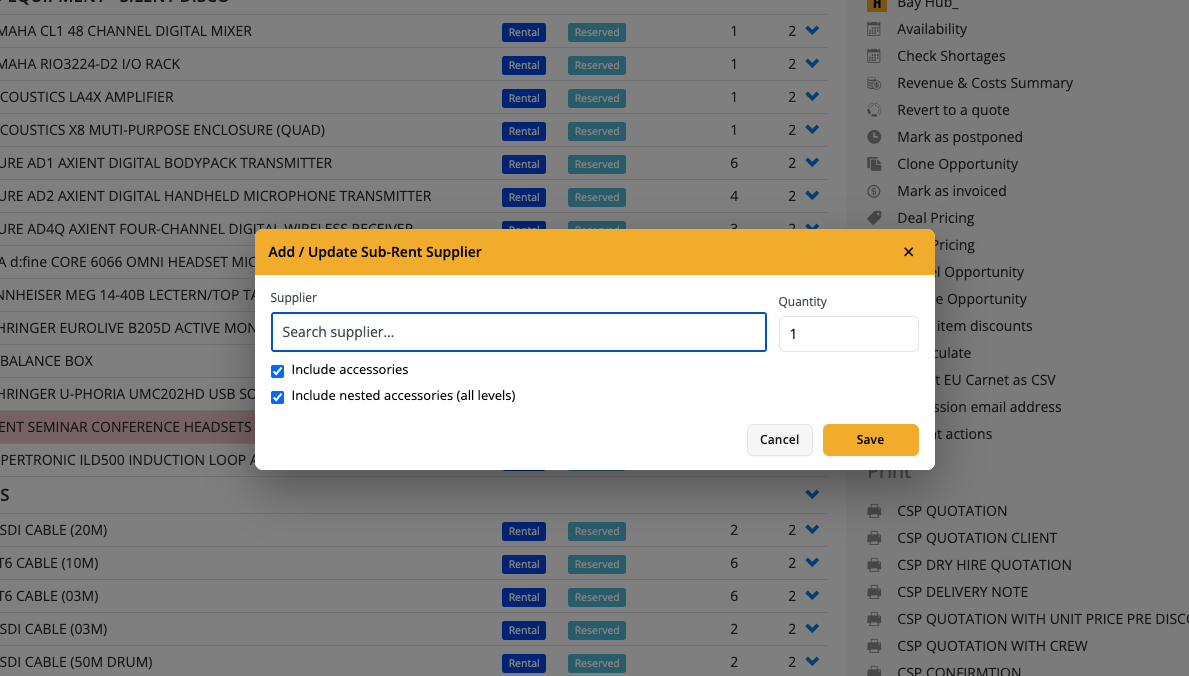Print CSP QUOTATION CLIENT printer icon

click(874, 538)
